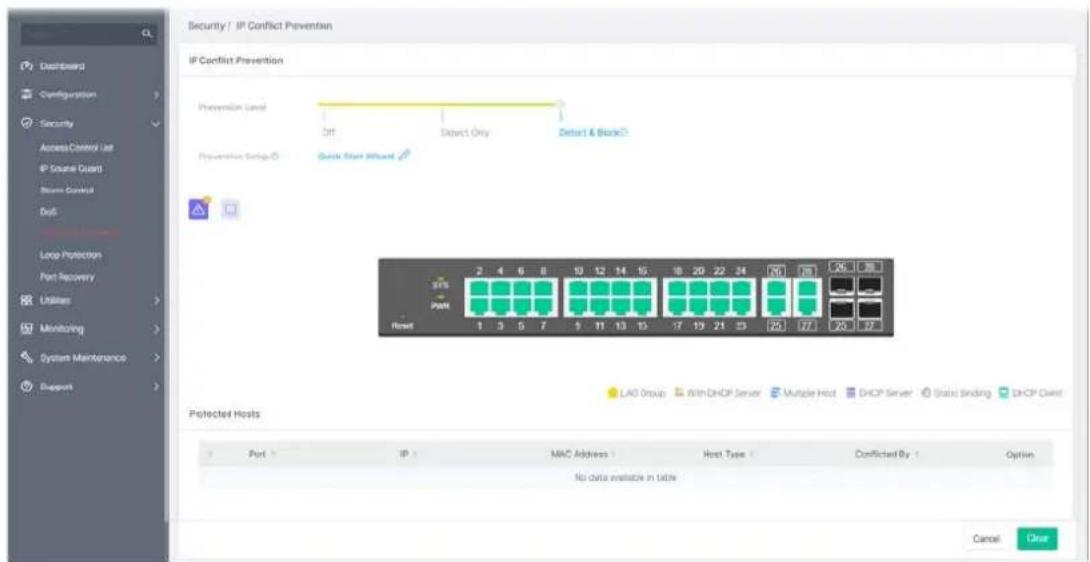Select black SFP slot 27
The image size is (1090, 562).
[870, 308]
